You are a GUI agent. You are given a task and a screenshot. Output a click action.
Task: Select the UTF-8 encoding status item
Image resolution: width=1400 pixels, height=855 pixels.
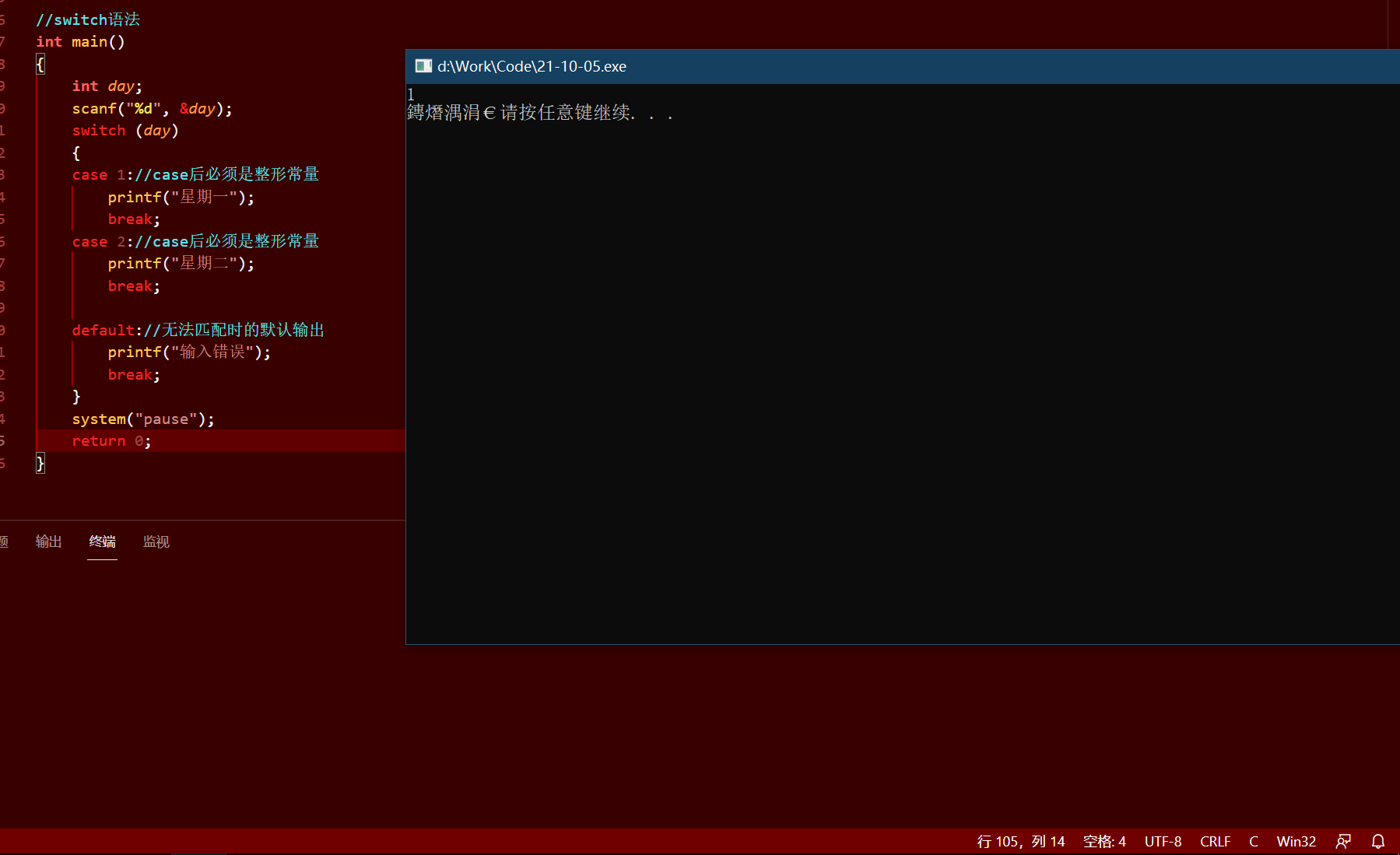pyautogui.click(x=1163, y=841)
